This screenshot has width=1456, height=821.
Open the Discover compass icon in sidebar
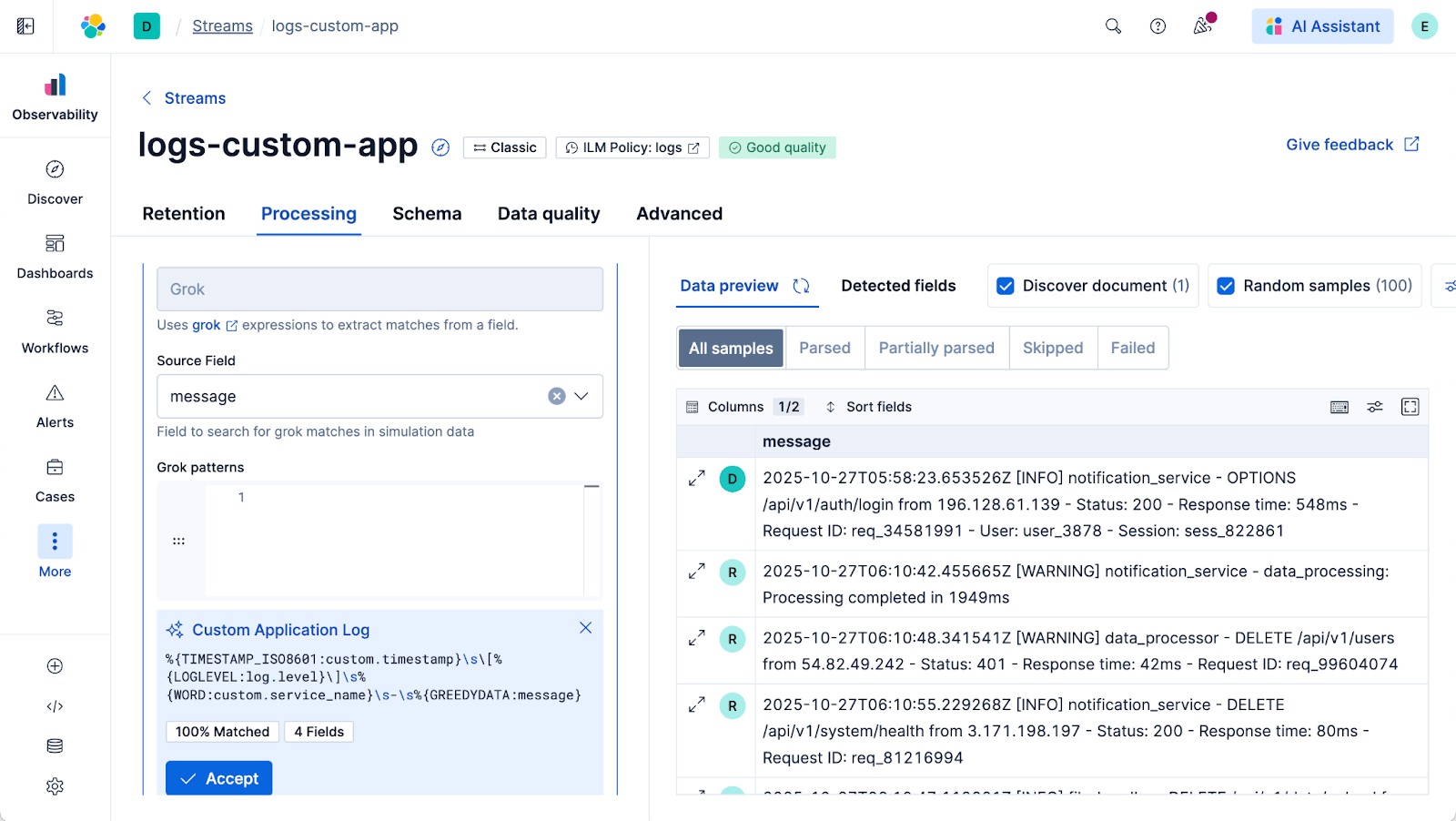pos(55,170)
